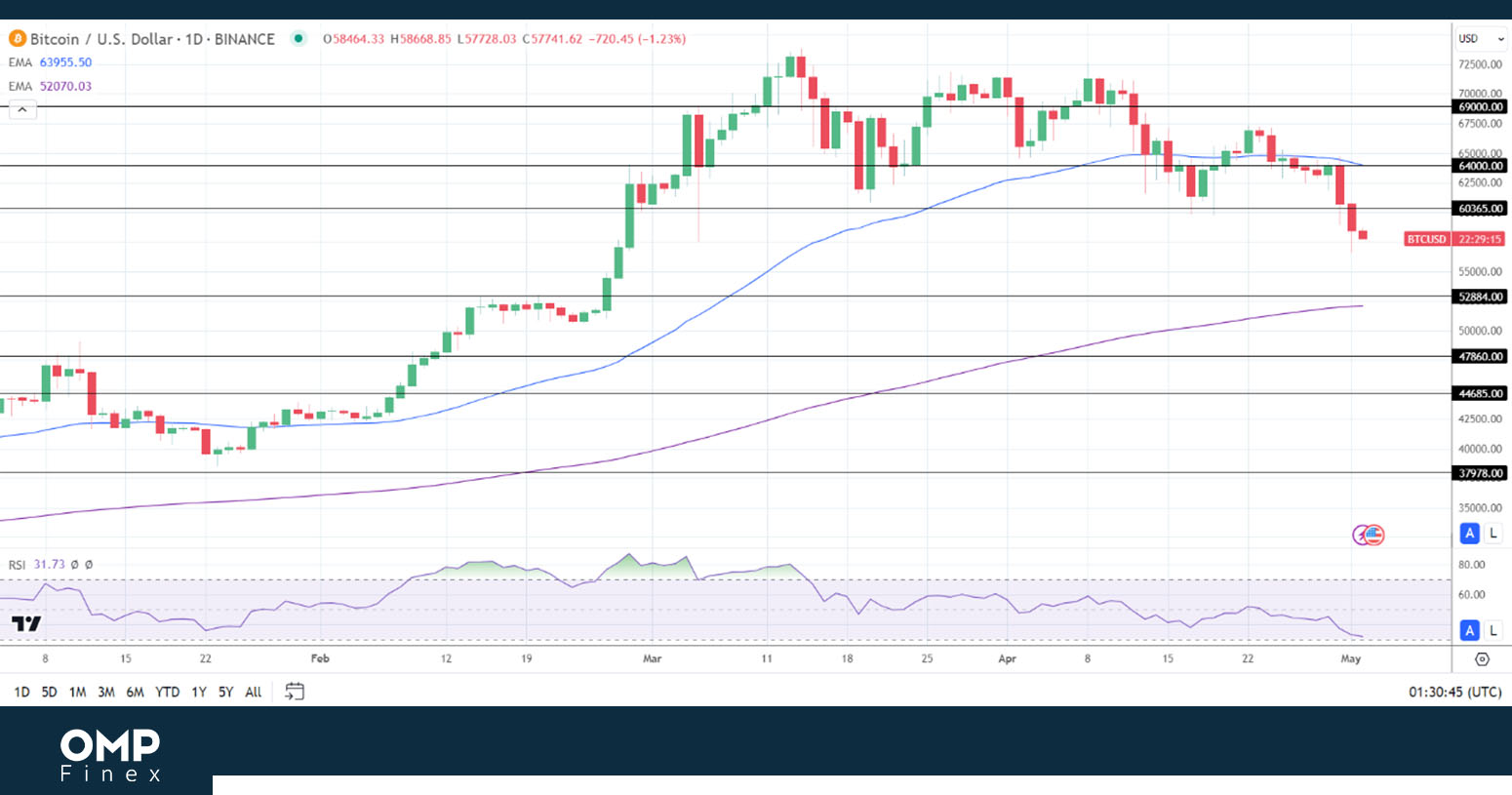Click the TradingView logo in RSI pane
Screen dimensions: 1512x795
(26, 624)
